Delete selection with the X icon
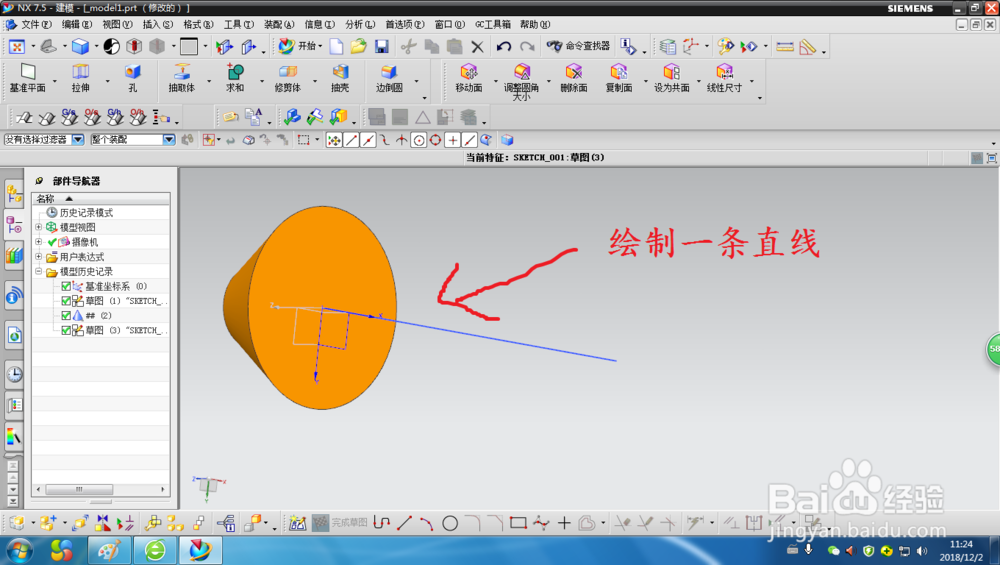 (x=477, y=47)
